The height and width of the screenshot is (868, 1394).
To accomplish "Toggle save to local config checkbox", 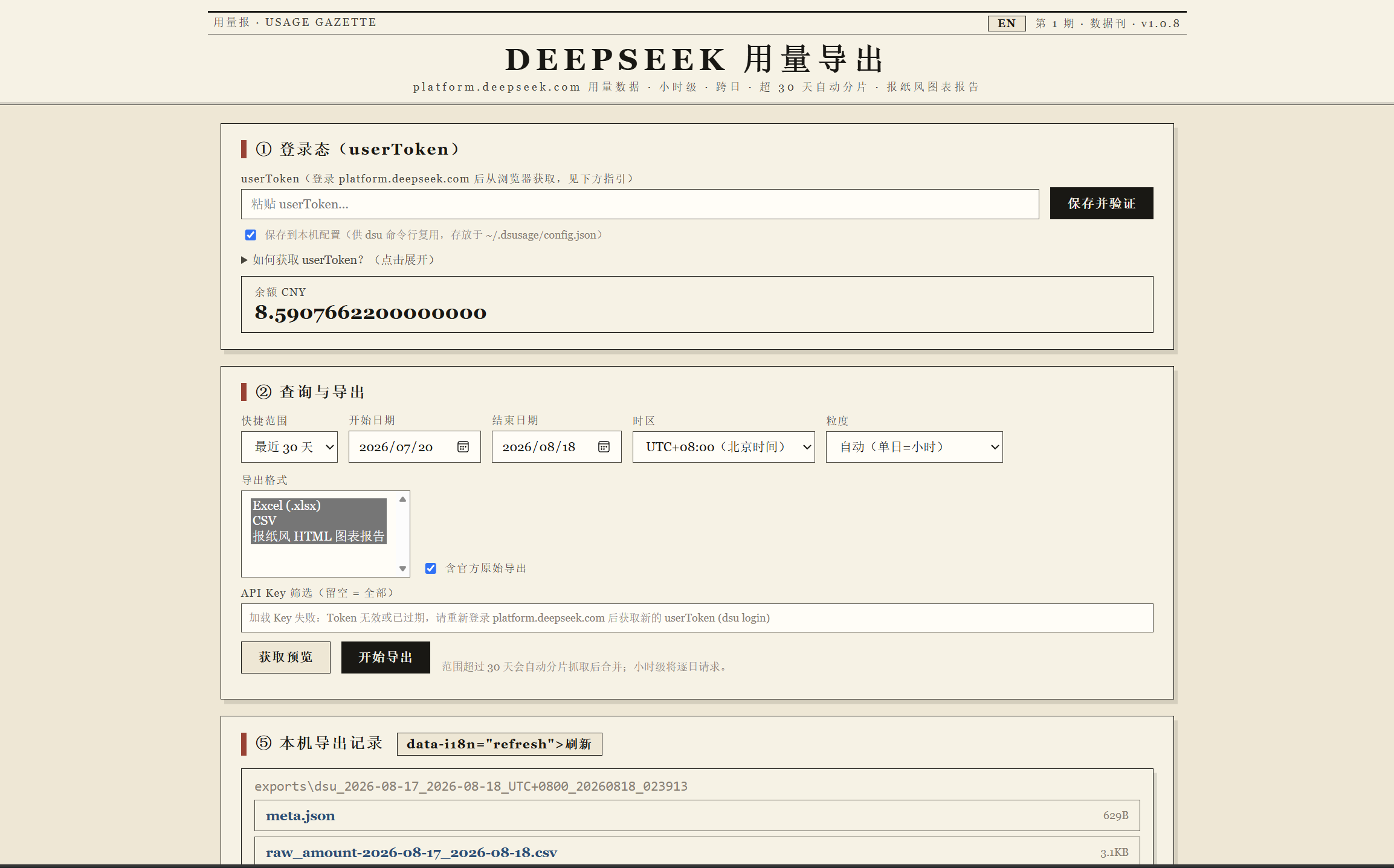I will (250, 235).
